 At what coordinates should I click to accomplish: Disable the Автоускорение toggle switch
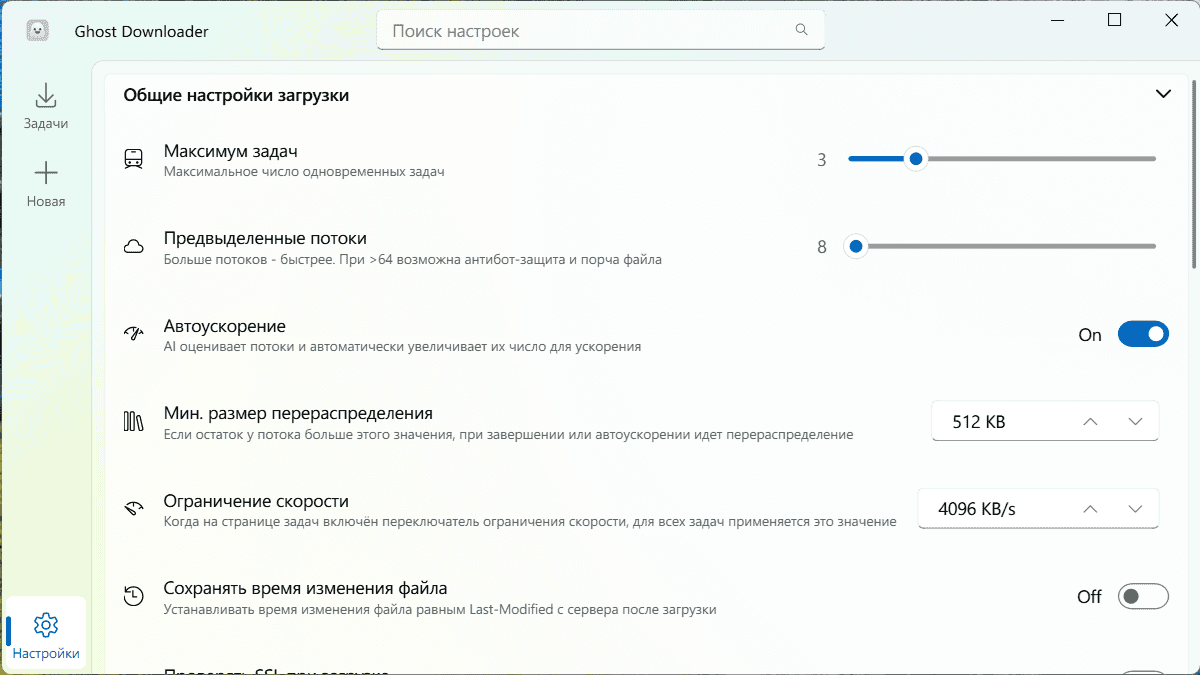(1143, 334)
